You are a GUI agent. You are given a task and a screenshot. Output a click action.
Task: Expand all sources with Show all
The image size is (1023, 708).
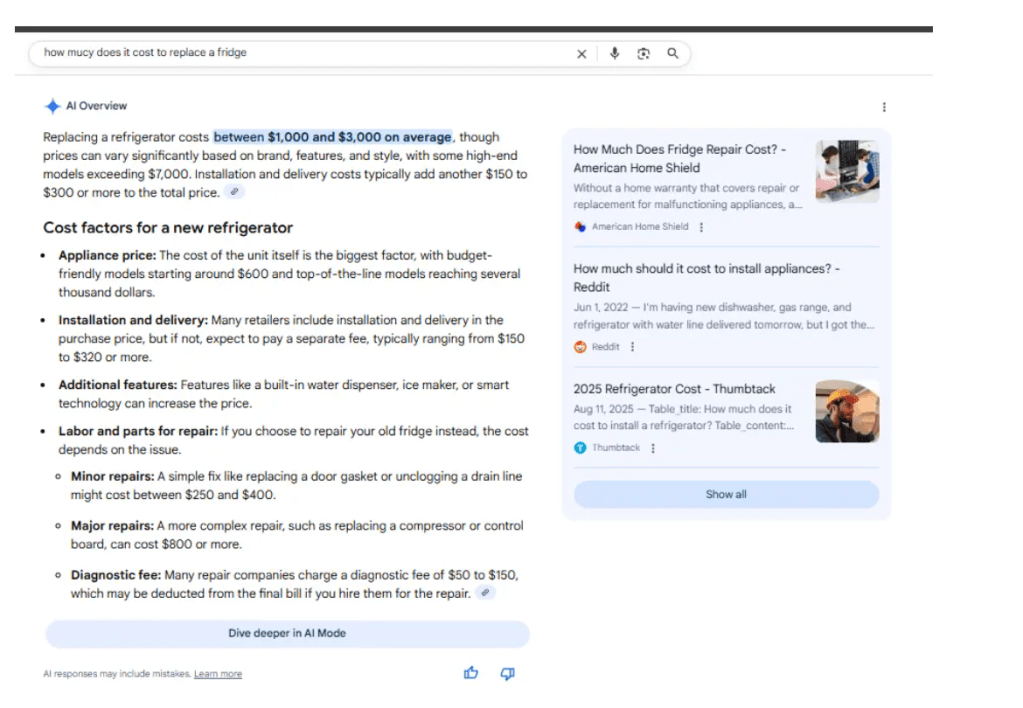coord(725,494)
